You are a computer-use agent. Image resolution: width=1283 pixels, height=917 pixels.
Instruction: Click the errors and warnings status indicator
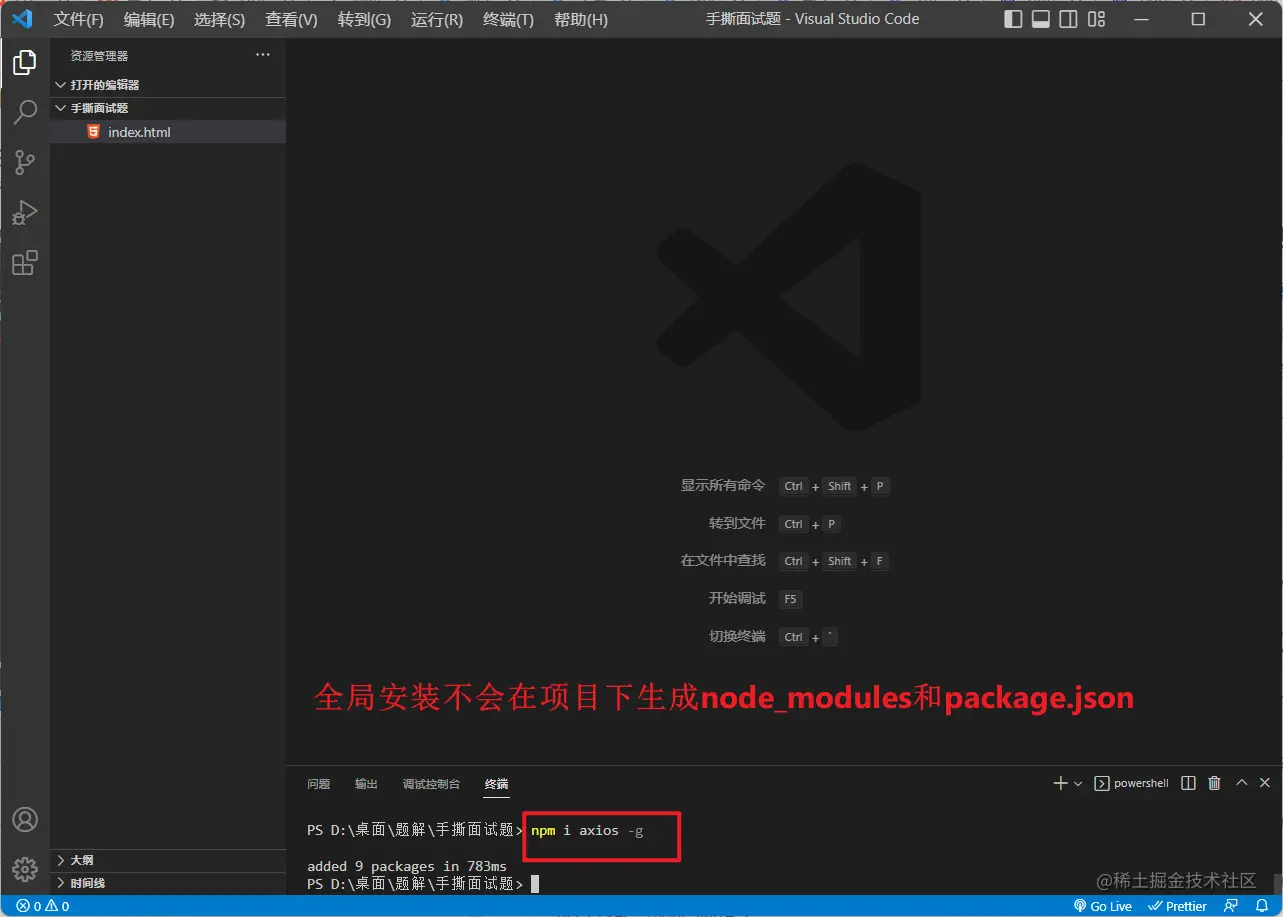pyautogui.click(x=43, y=906)
